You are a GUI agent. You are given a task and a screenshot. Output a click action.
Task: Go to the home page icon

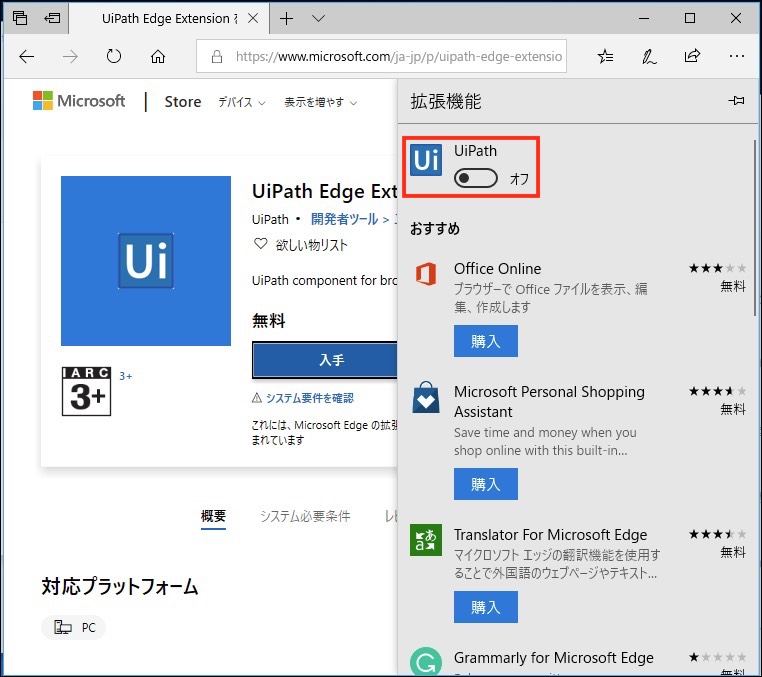click(157, 57)
